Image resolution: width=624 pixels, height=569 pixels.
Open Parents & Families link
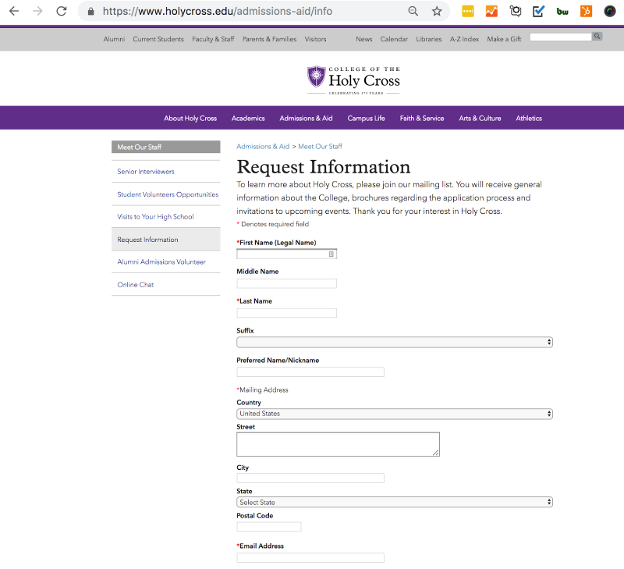coord(269,39)
